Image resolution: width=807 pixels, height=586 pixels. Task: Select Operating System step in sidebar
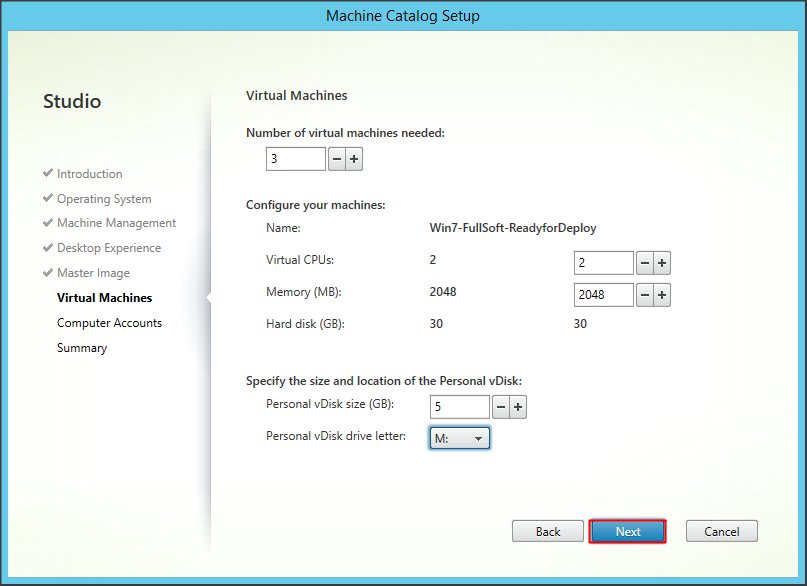104,199
